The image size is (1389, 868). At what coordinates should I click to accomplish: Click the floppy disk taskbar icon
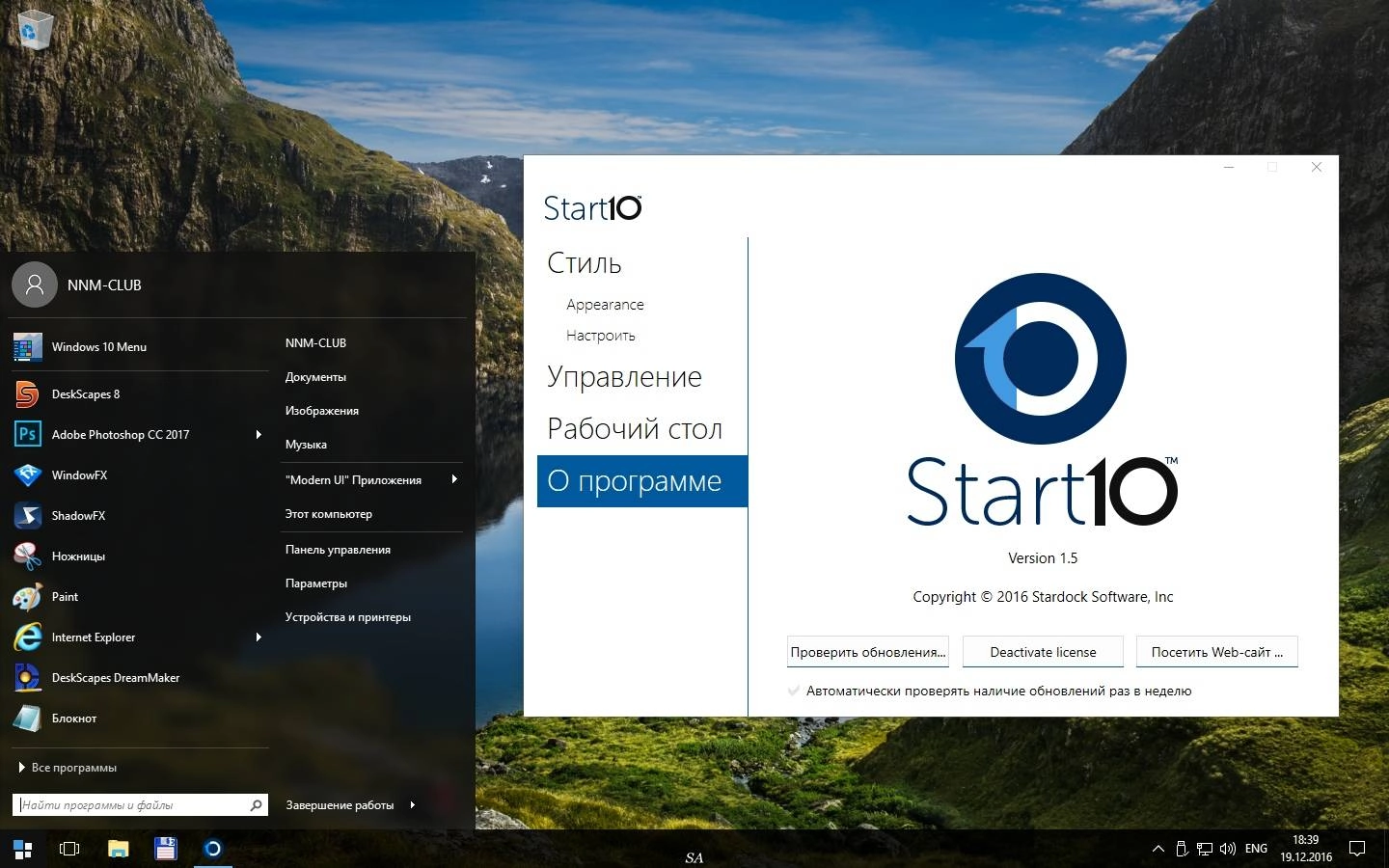[x=166, y=849]
